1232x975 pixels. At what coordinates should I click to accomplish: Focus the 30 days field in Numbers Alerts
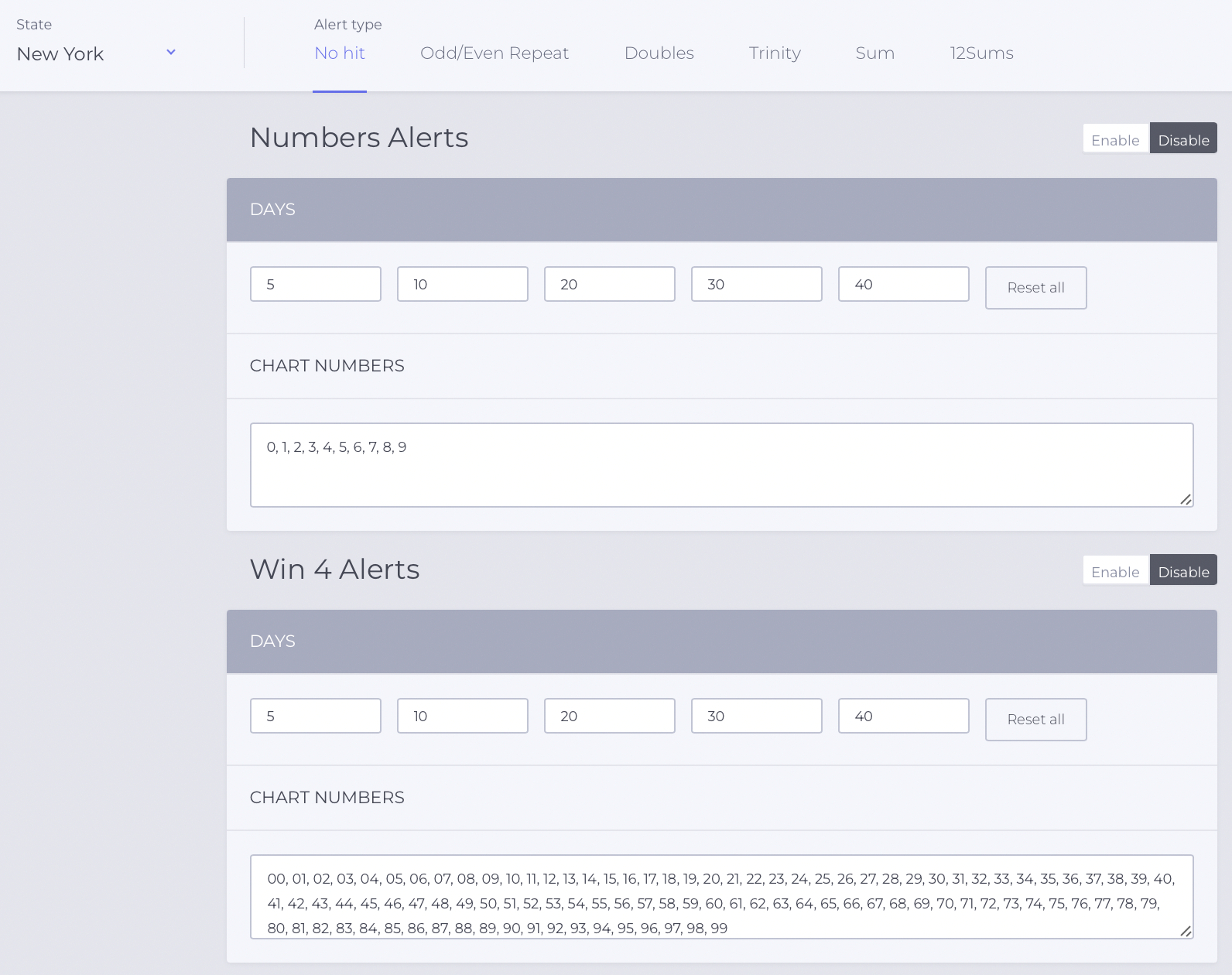tap(757, 284)
